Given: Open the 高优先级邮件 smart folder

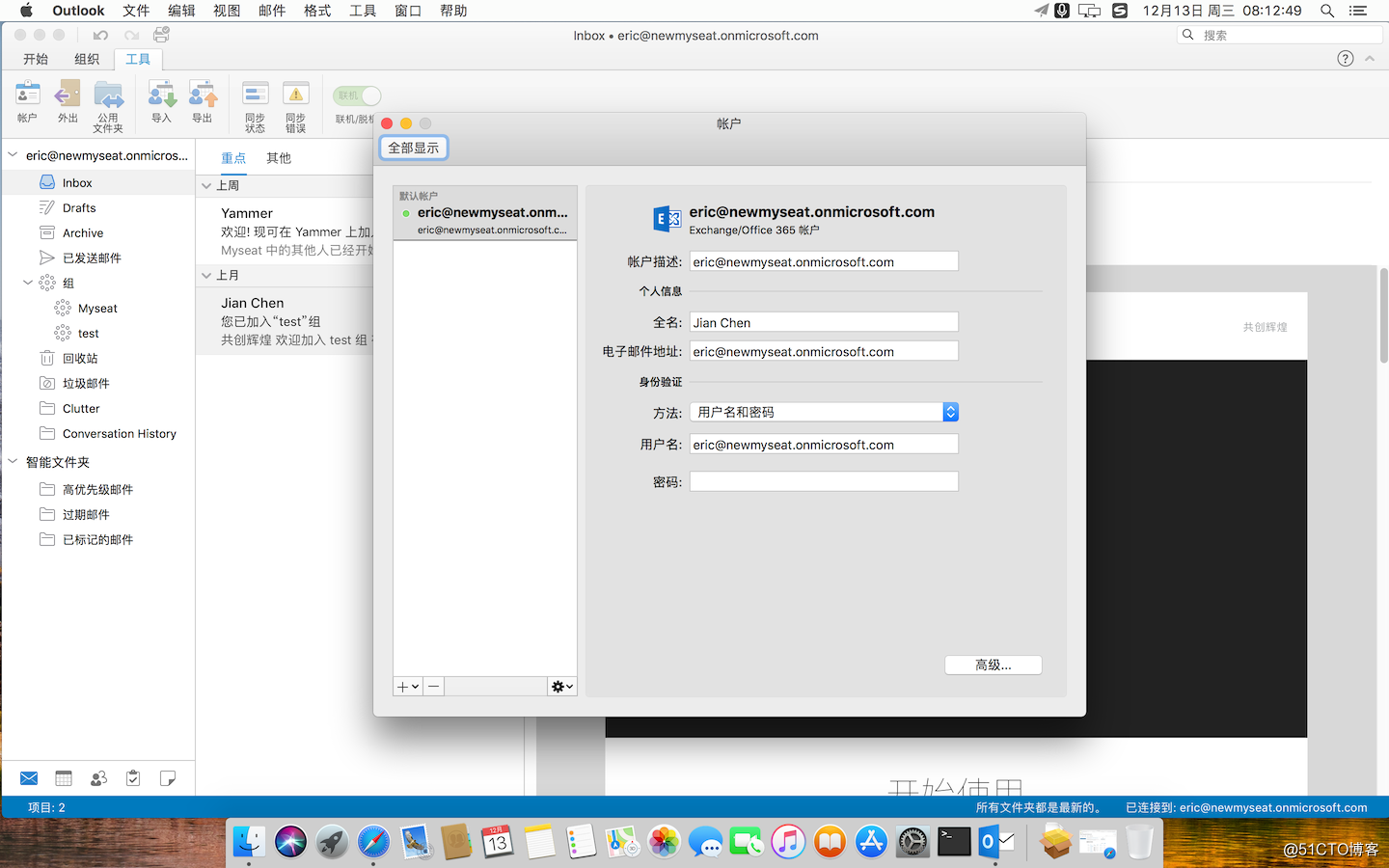Looking at the screenshot, I should point(97,489).
